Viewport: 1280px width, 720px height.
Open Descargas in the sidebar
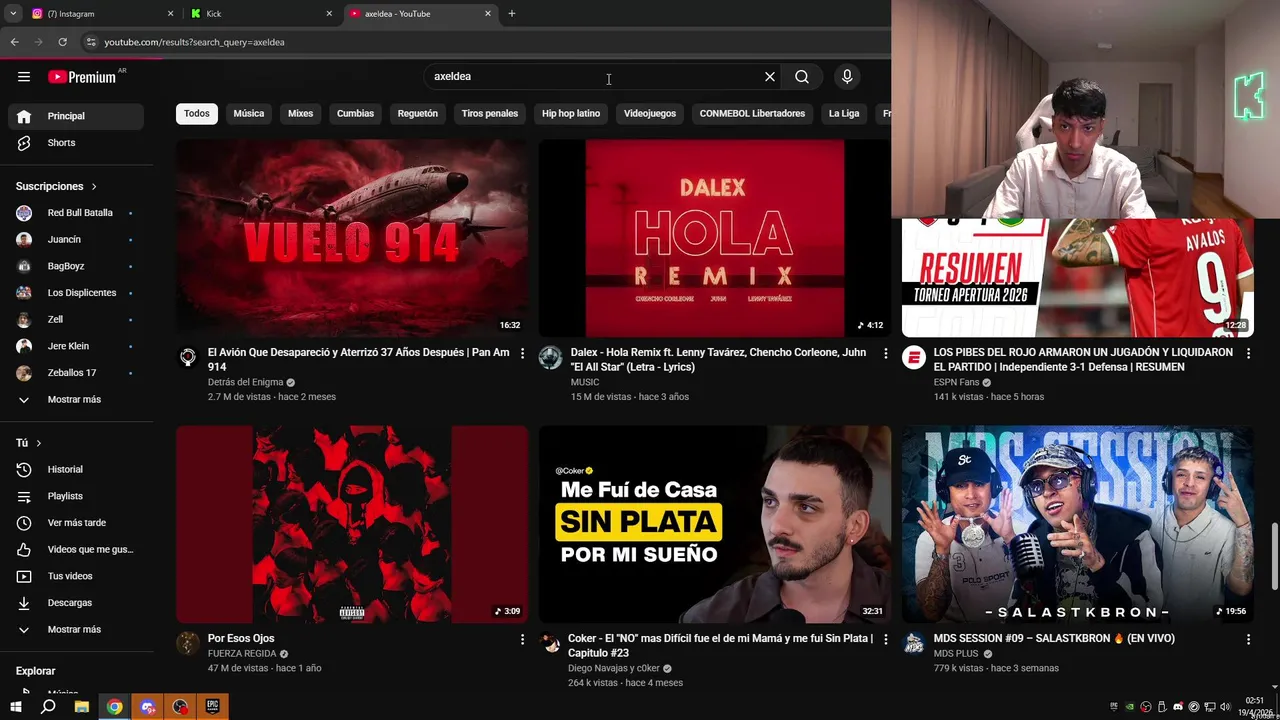(x=76, y=603)
